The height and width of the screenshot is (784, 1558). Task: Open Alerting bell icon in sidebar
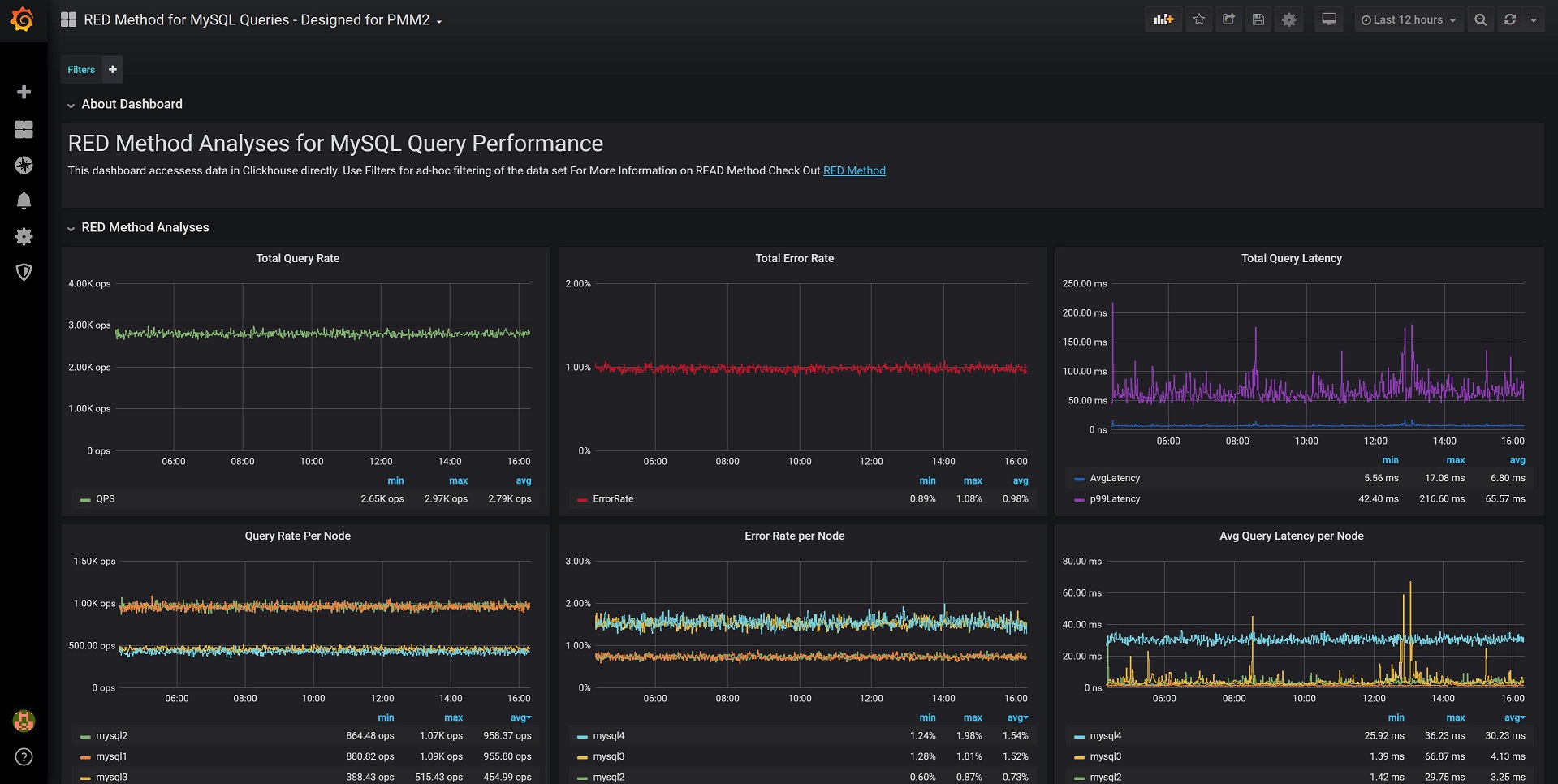[24, 200]
